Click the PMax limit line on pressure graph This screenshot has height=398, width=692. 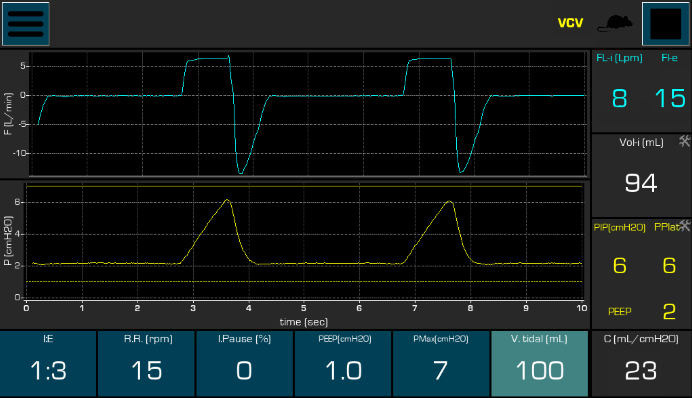click(305, 187)
